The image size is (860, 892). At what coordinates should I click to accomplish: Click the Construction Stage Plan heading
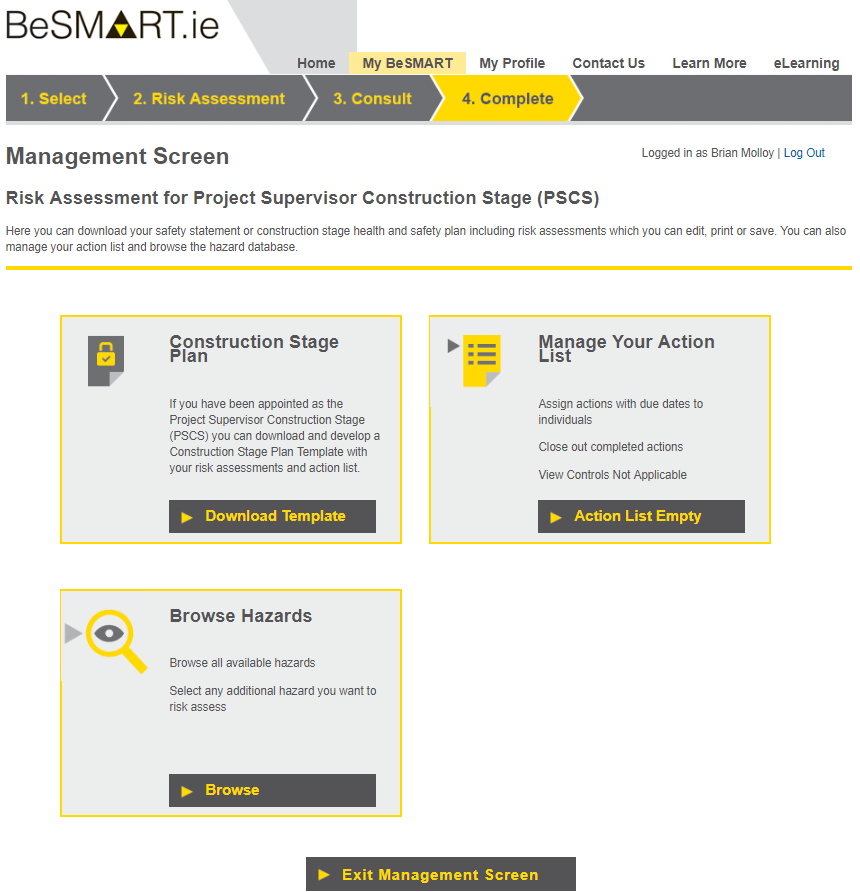tap(254, 349)
